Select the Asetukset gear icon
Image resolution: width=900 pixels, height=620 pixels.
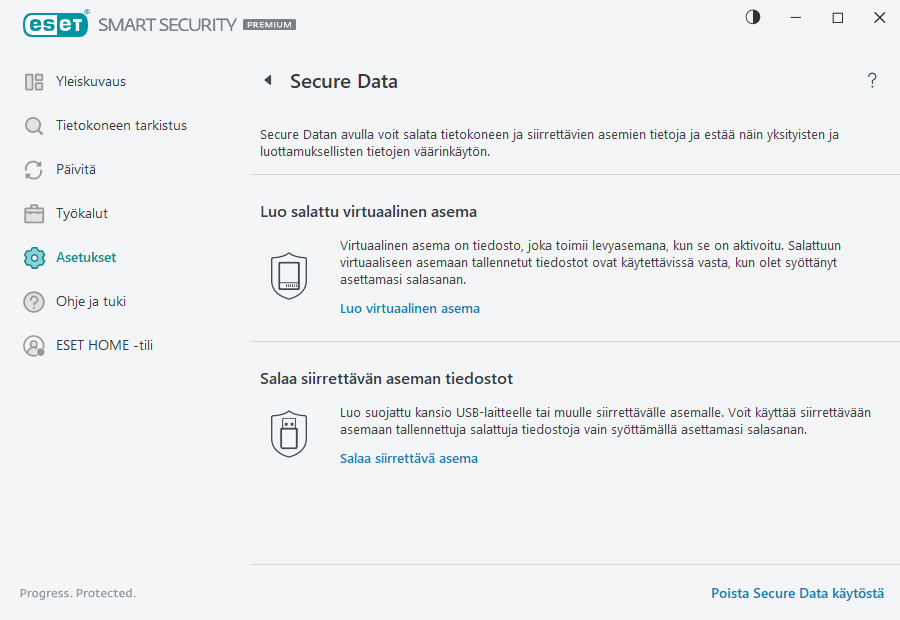33,257
